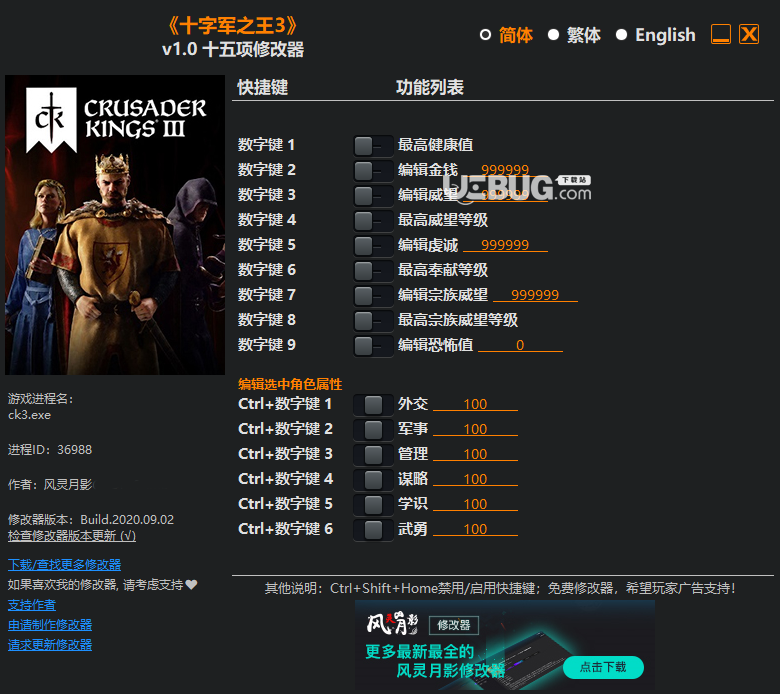Edit the 编辑宗族威望 value field
780x694 pixels.
point(535,295)
